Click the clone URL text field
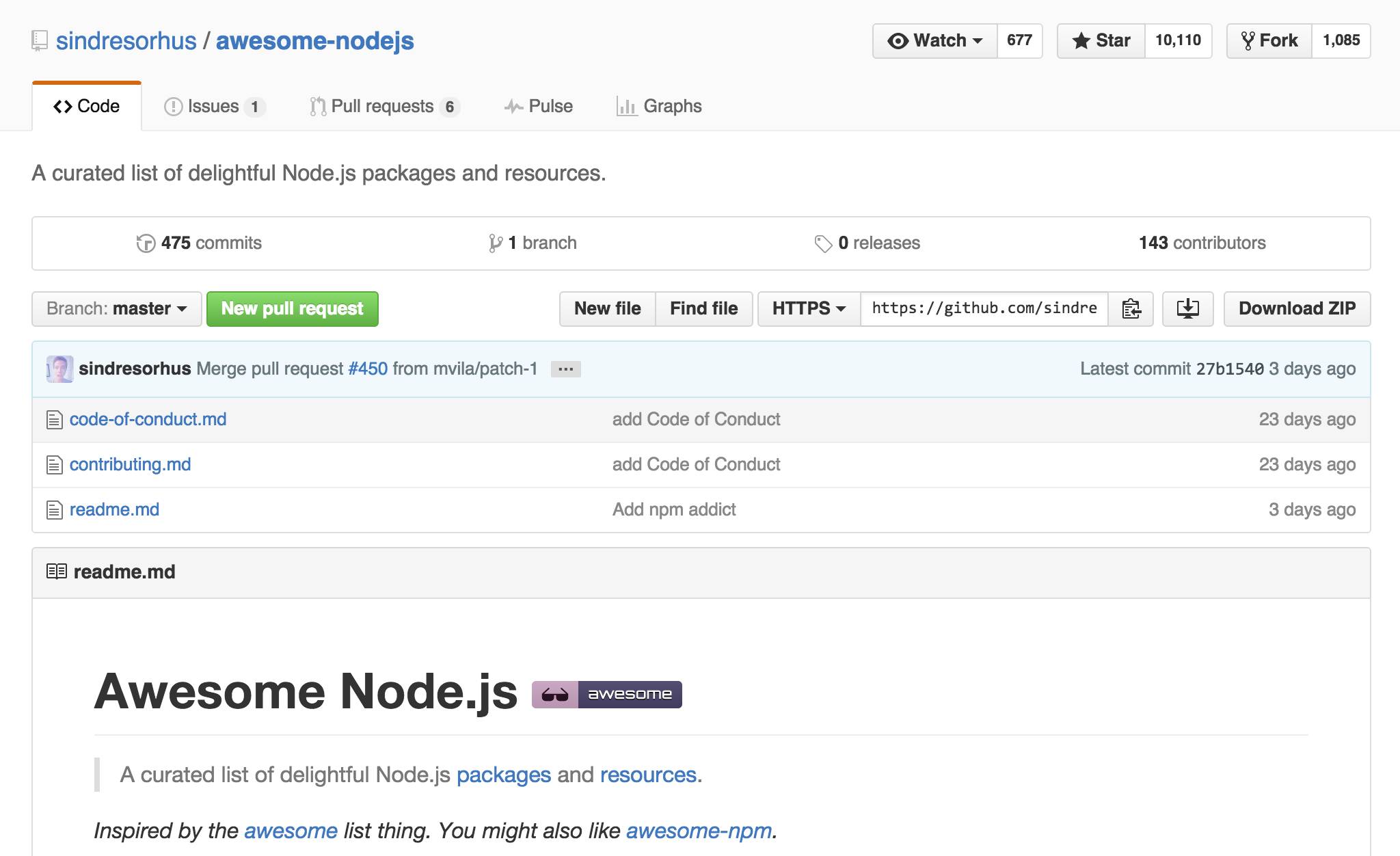 tap(984, 309)
